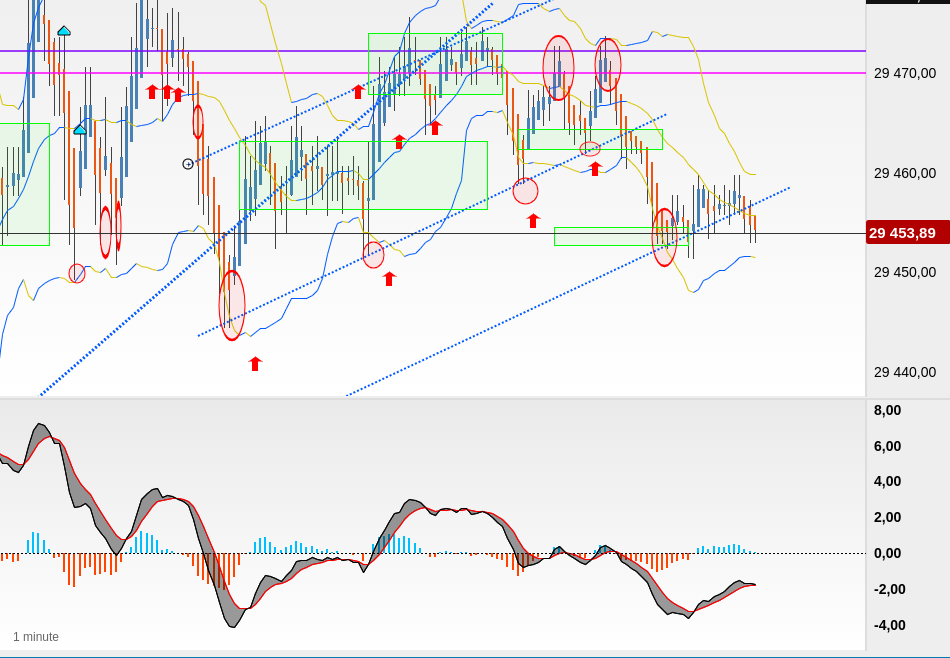Click red arrow below the 29 460 circle
The width and height of the screenshot is (950, 658).
click(533, 221)
